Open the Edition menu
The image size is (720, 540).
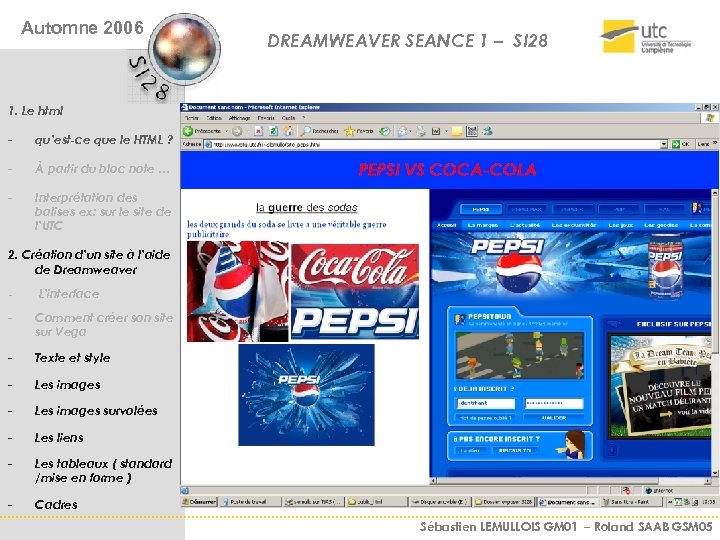214,118
